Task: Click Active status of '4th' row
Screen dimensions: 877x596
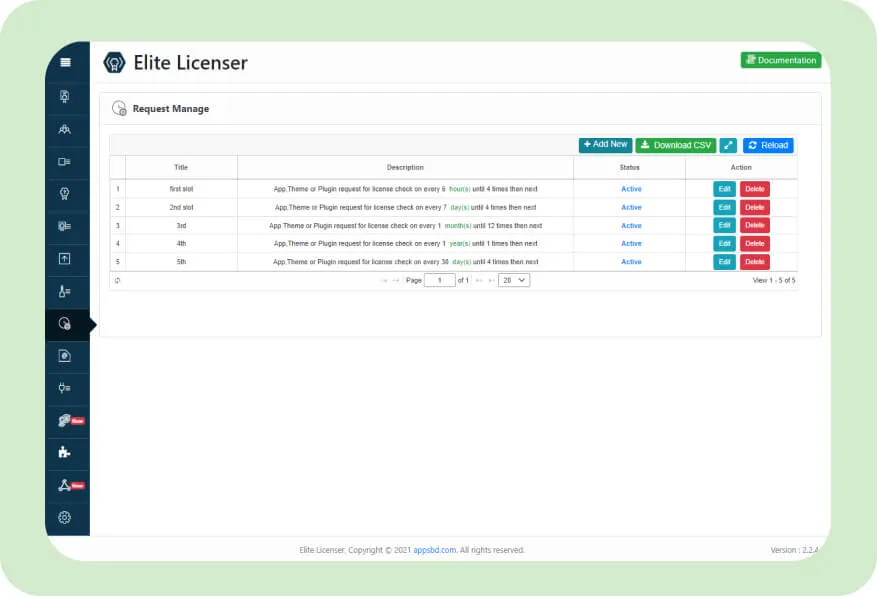Action: 631,244
